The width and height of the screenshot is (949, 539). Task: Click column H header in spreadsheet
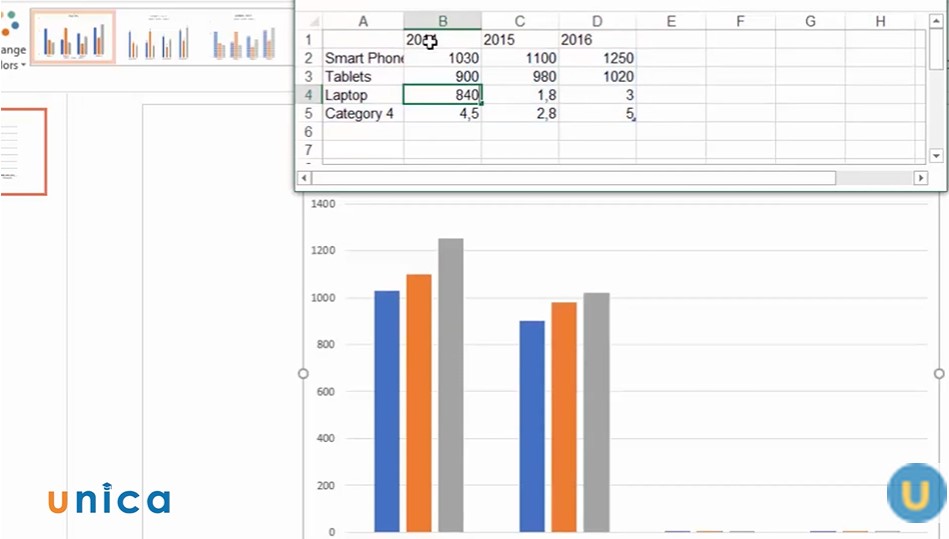click(x=880, y=21)
